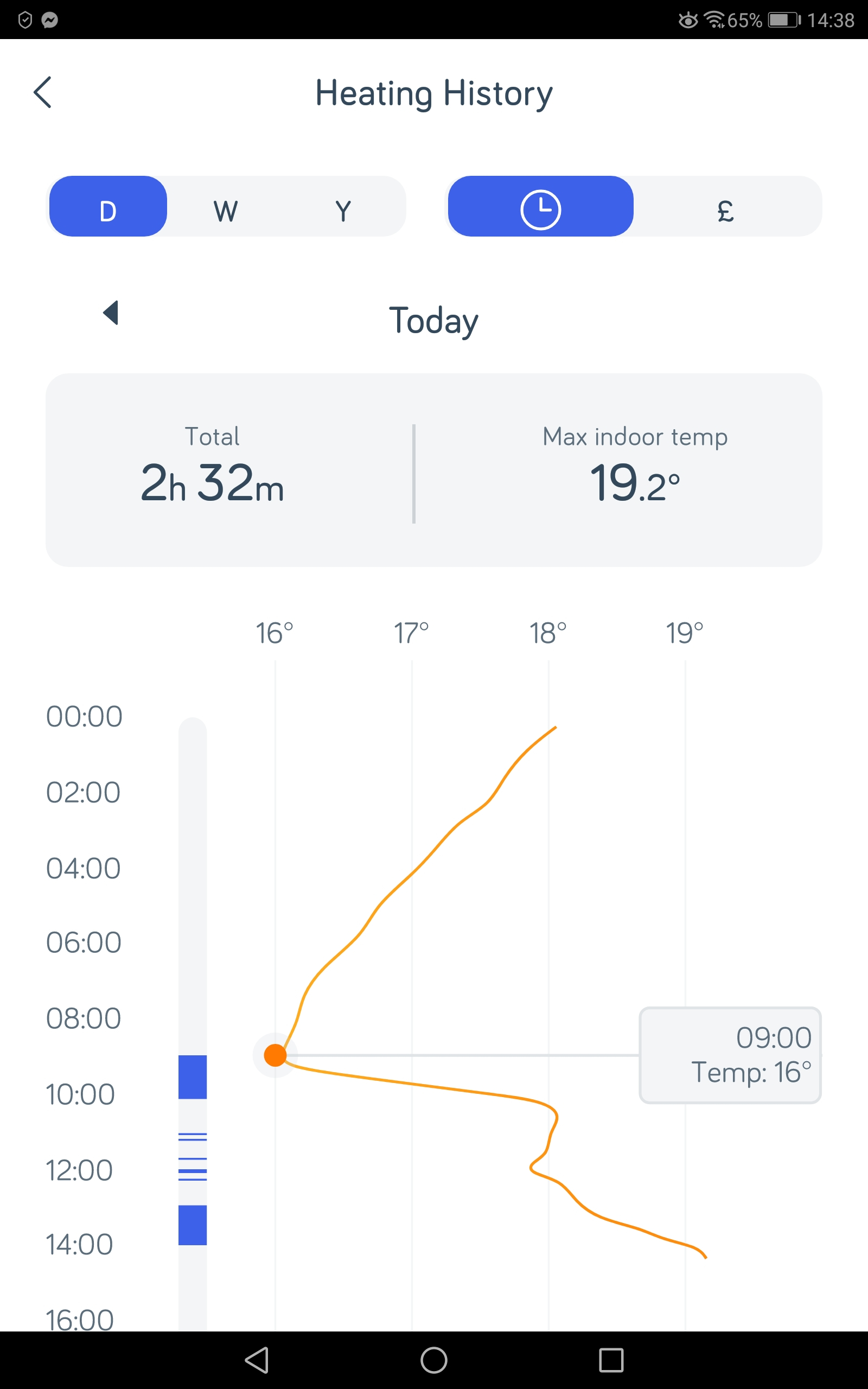Tap the orange temperature marker dot
This screenshot has width=868, height=1389.
coord(276,1054)
